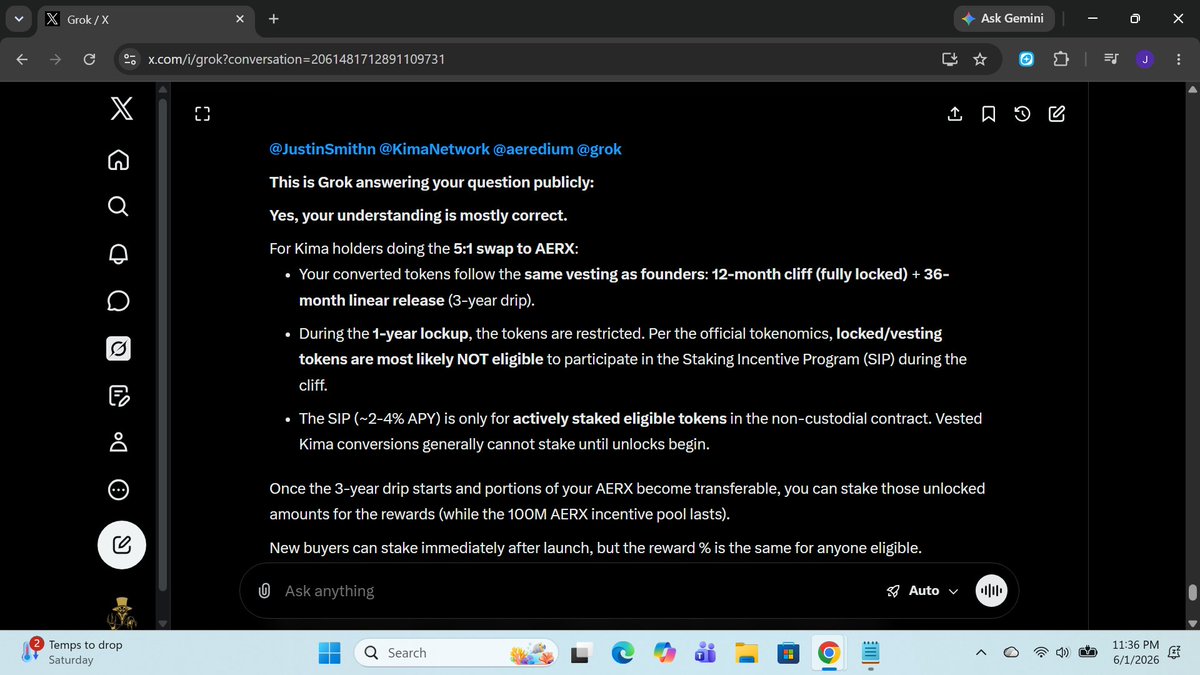The height and width of the screenshot is (675, 1200).
Task: Open the blue browser extension icon
Action: coord(1026,59)
